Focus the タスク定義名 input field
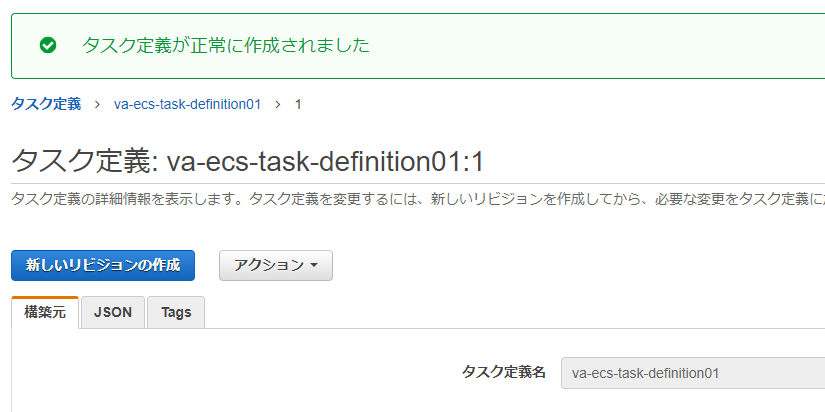This screenshot has height=412, width=825. pyautogui.click(x=692, y=373)
